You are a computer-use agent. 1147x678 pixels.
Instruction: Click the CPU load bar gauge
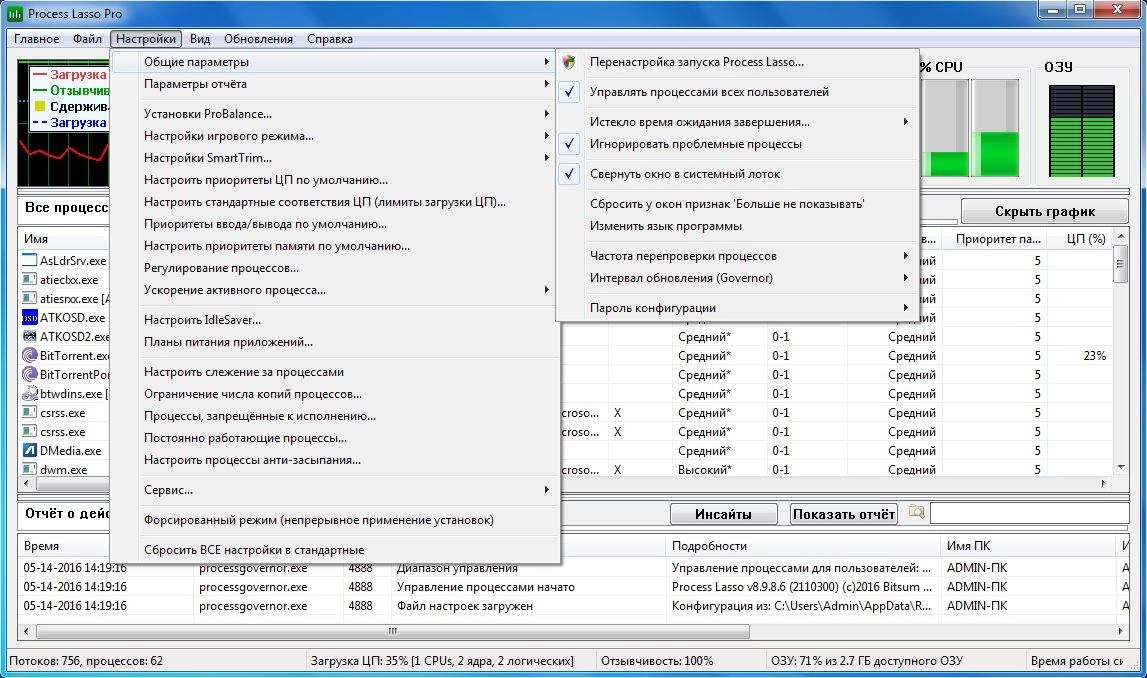click(x=969, y=128)
